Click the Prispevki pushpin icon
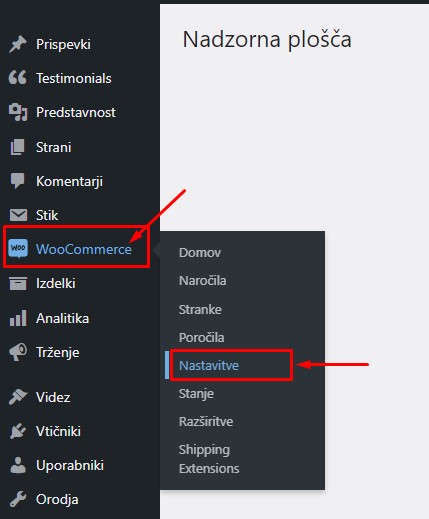The image size is (429, 519). pos(18,44)
